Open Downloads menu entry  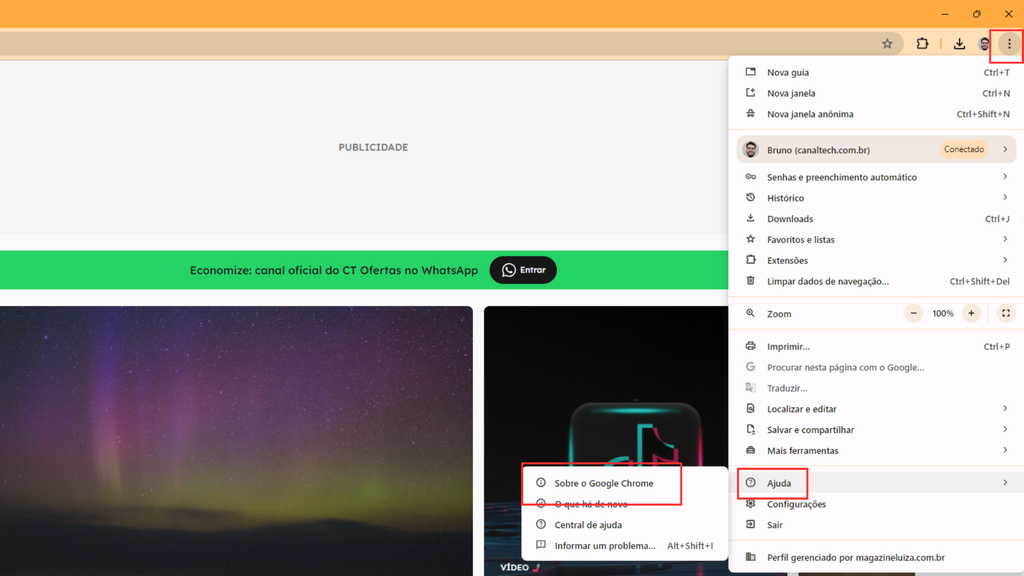tap(876, 218)
